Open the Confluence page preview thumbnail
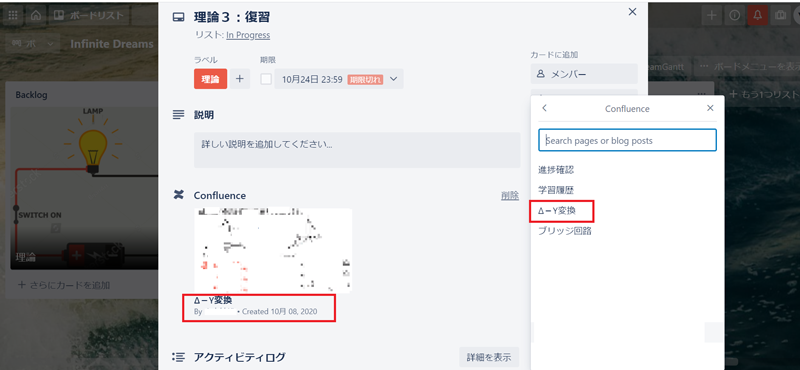 tap(273, 250)
